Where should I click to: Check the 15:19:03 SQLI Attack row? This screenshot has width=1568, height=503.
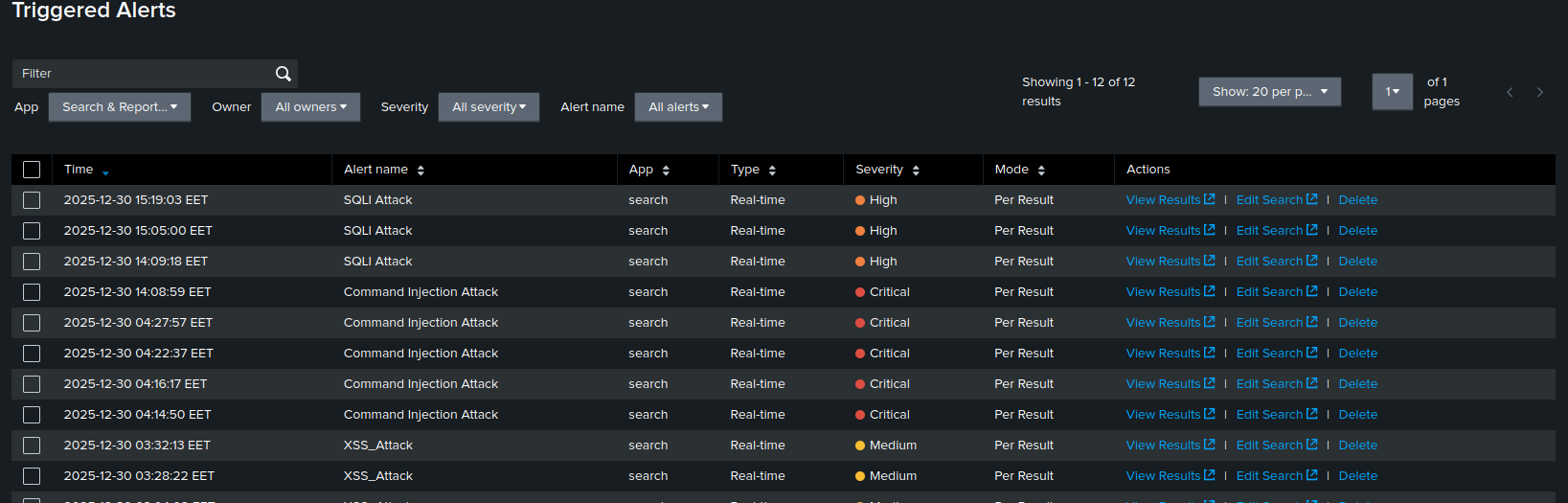pos(32,200)
